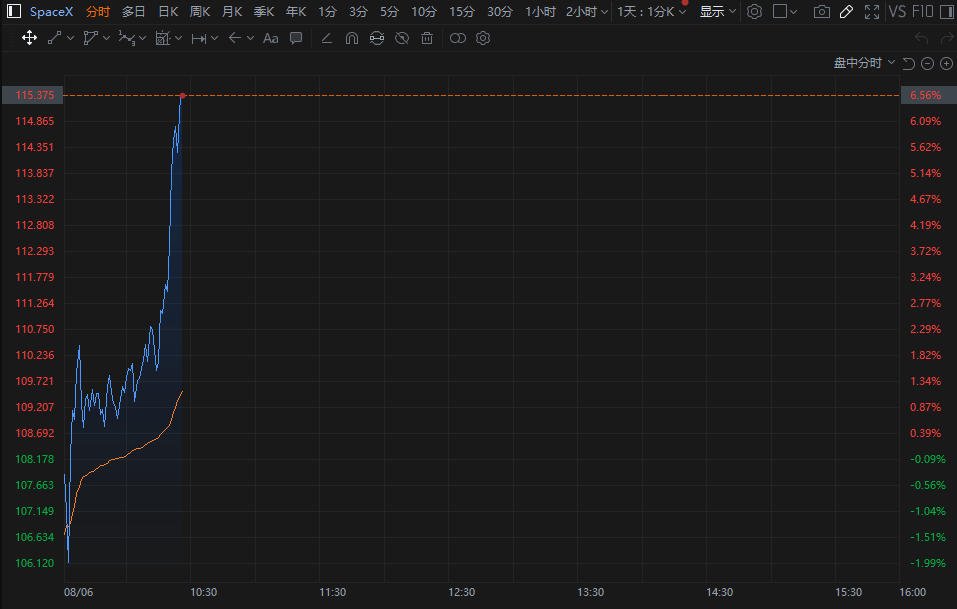Open the 1天:1分K range dropdown
The image size is (957, 609).
pos(651,12)
